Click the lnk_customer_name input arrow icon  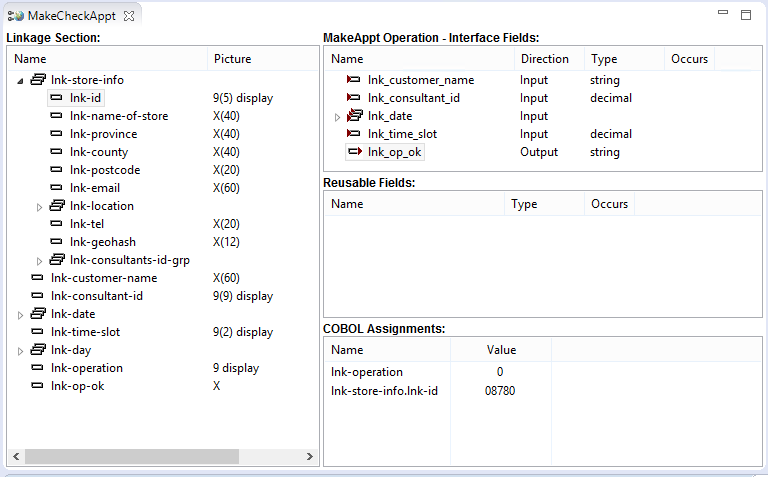coord(354,80)
